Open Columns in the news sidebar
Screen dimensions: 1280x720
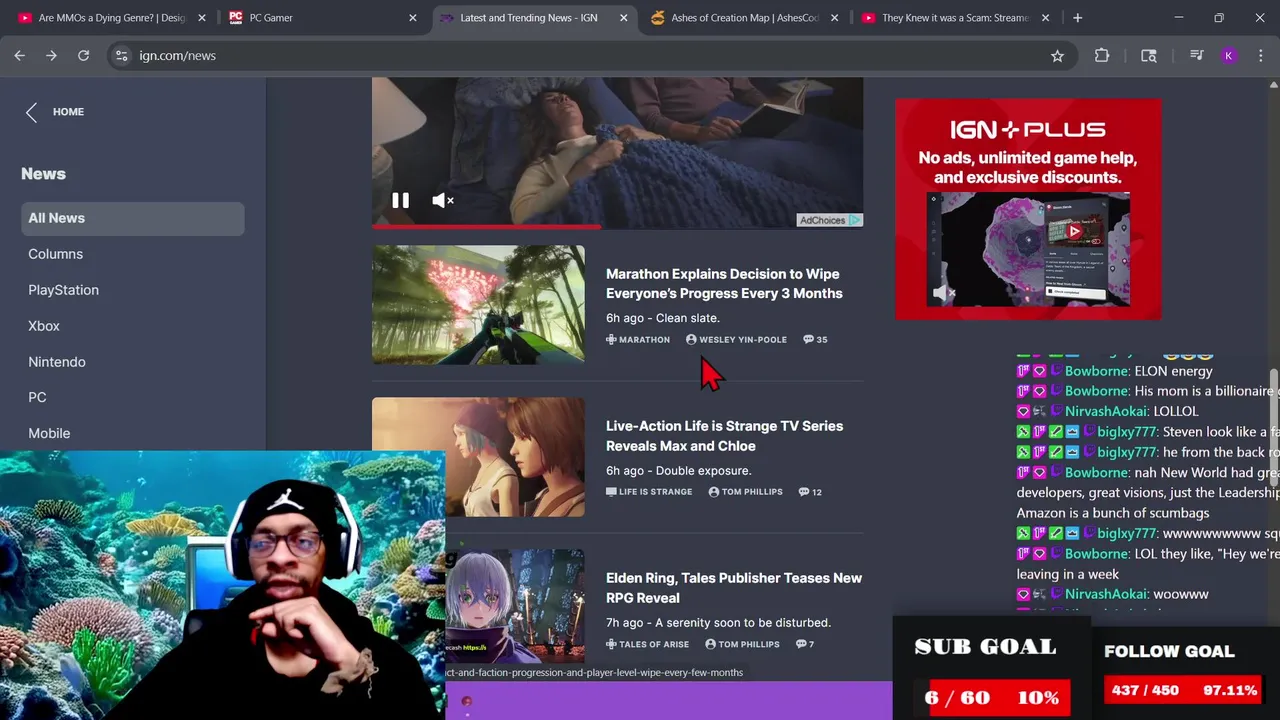tap(55, 255)
